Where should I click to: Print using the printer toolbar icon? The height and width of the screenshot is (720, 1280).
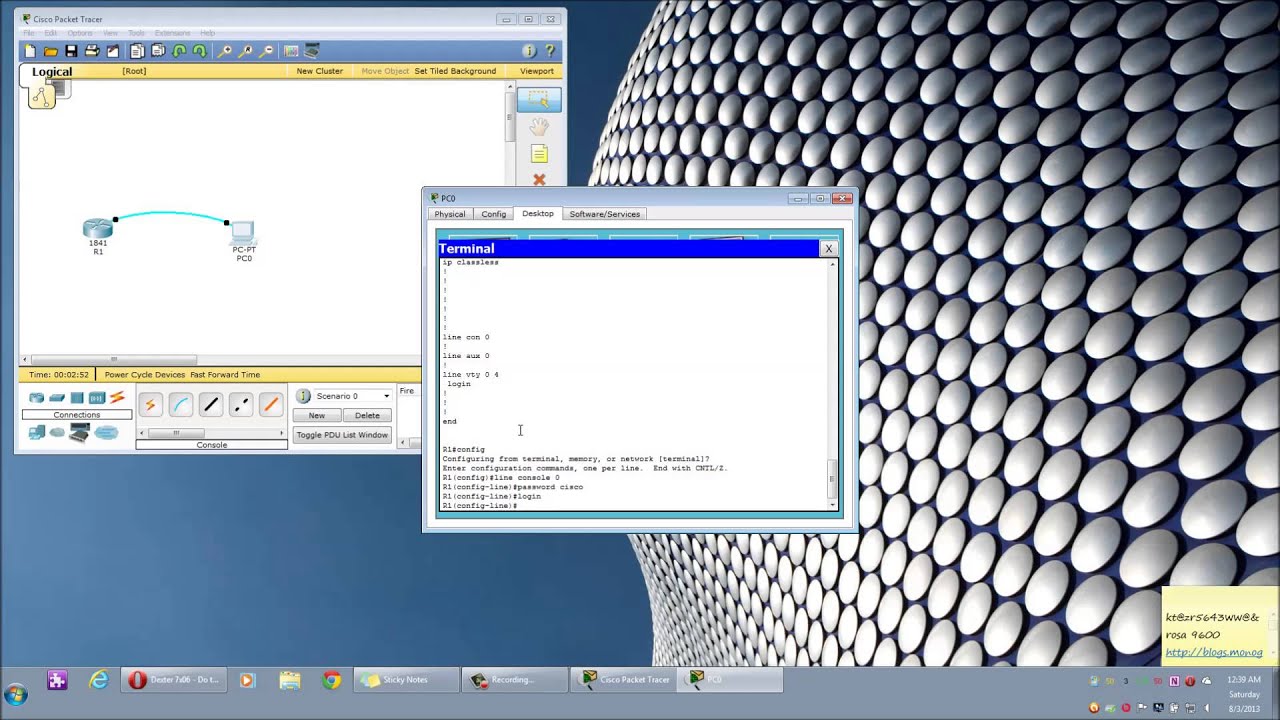pos(92,51)
